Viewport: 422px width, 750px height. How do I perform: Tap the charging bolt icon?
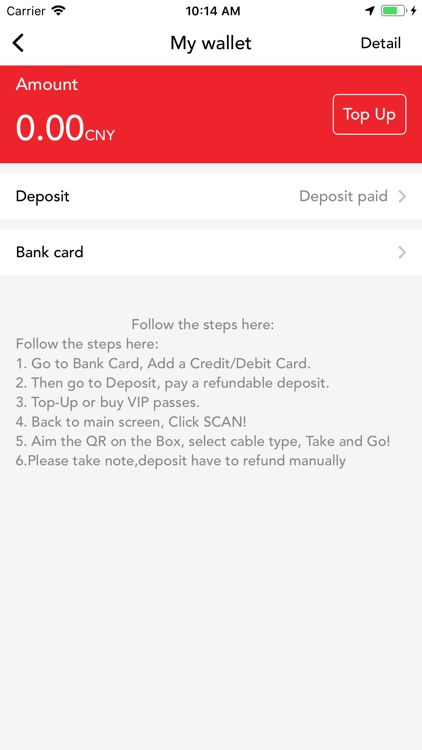pyautogui.click(x=413, y=11)
